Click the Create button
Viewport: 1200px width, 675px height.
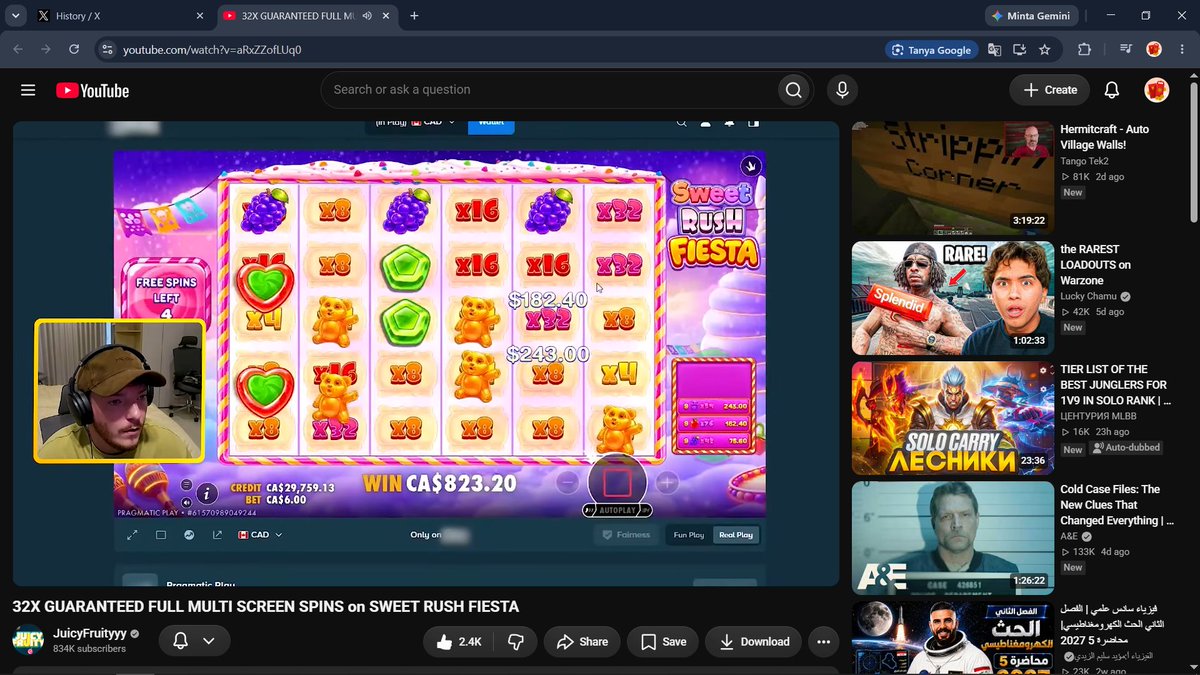(1048, 90)
